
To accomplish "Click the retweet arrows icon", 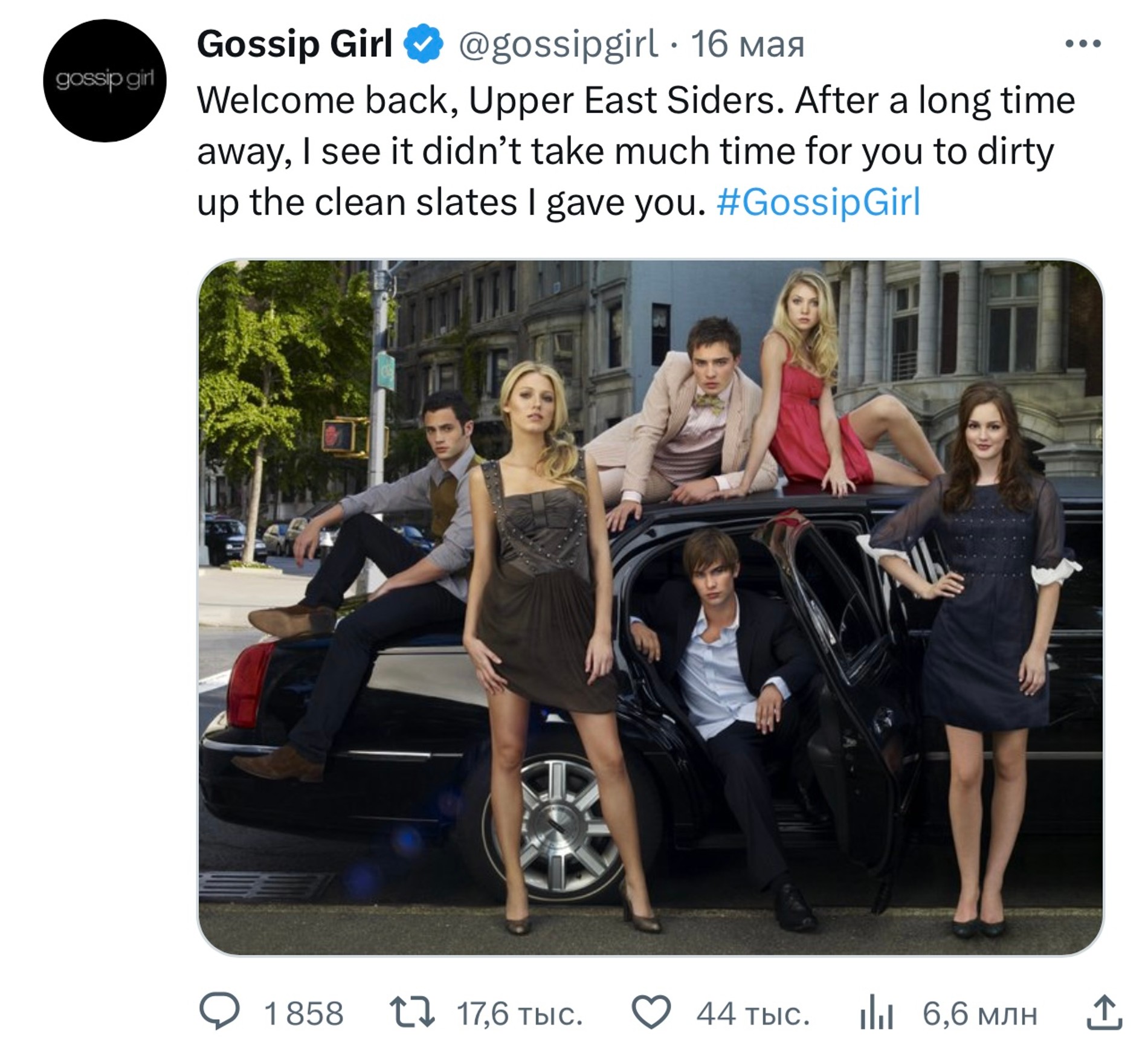I will pyautogui.click(x=413, y=1013).
